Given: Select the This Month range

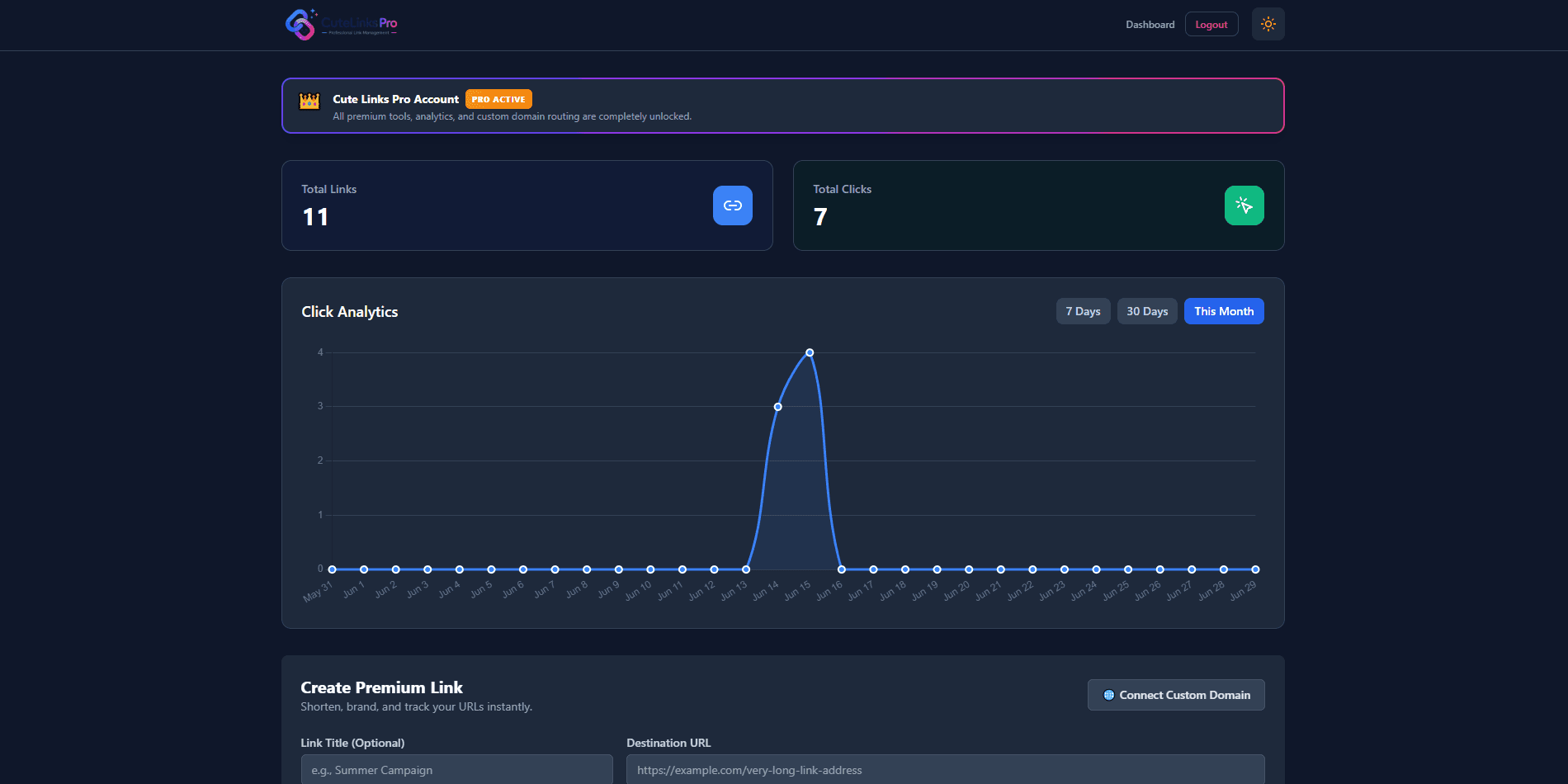Looking at the screenshot, I should [1224, 311].
